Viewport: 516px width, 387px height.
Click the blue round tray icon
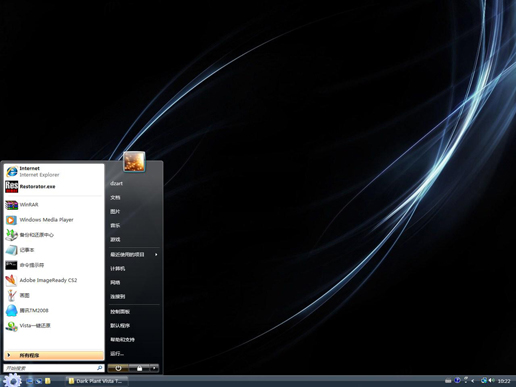tap(457, 380)
